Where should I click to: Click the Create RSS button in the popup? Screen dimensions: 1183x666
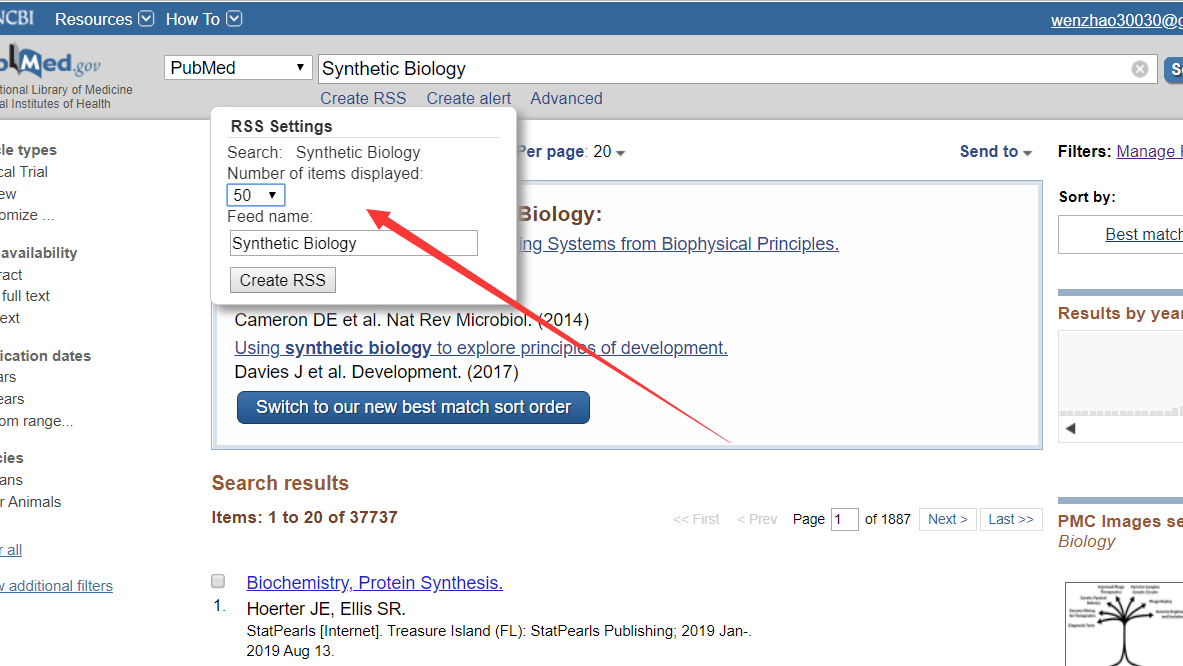[283, 280]
